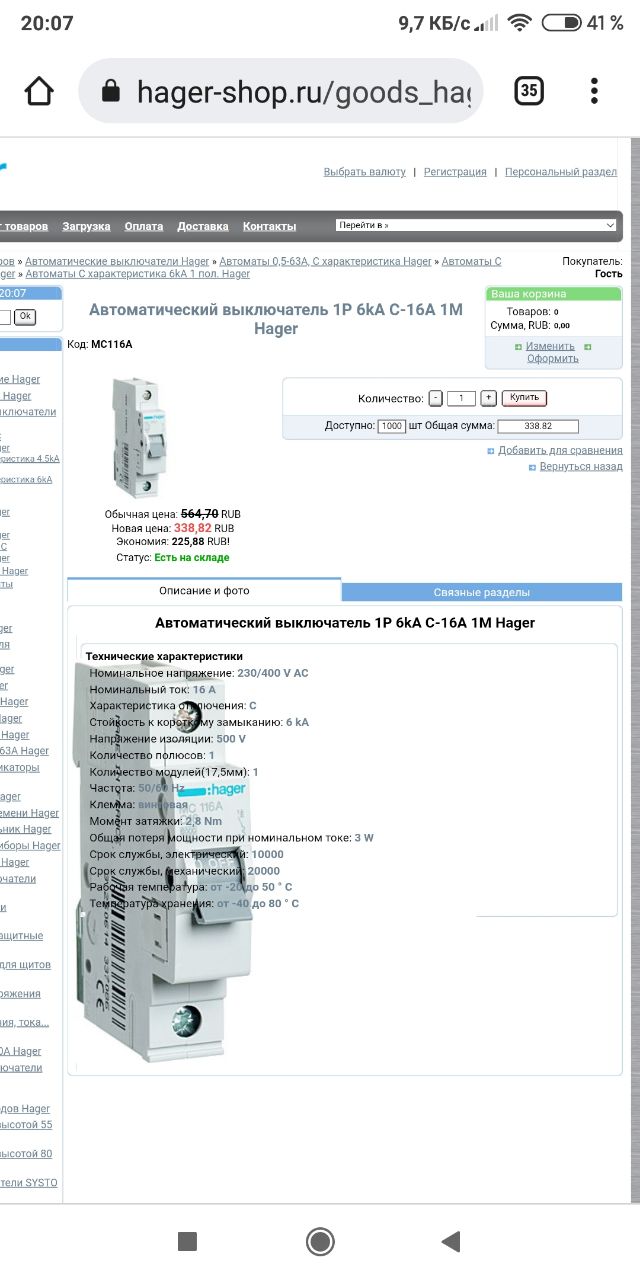
Task: Open sidebar link 'каторы'
Action: (20, 767)
